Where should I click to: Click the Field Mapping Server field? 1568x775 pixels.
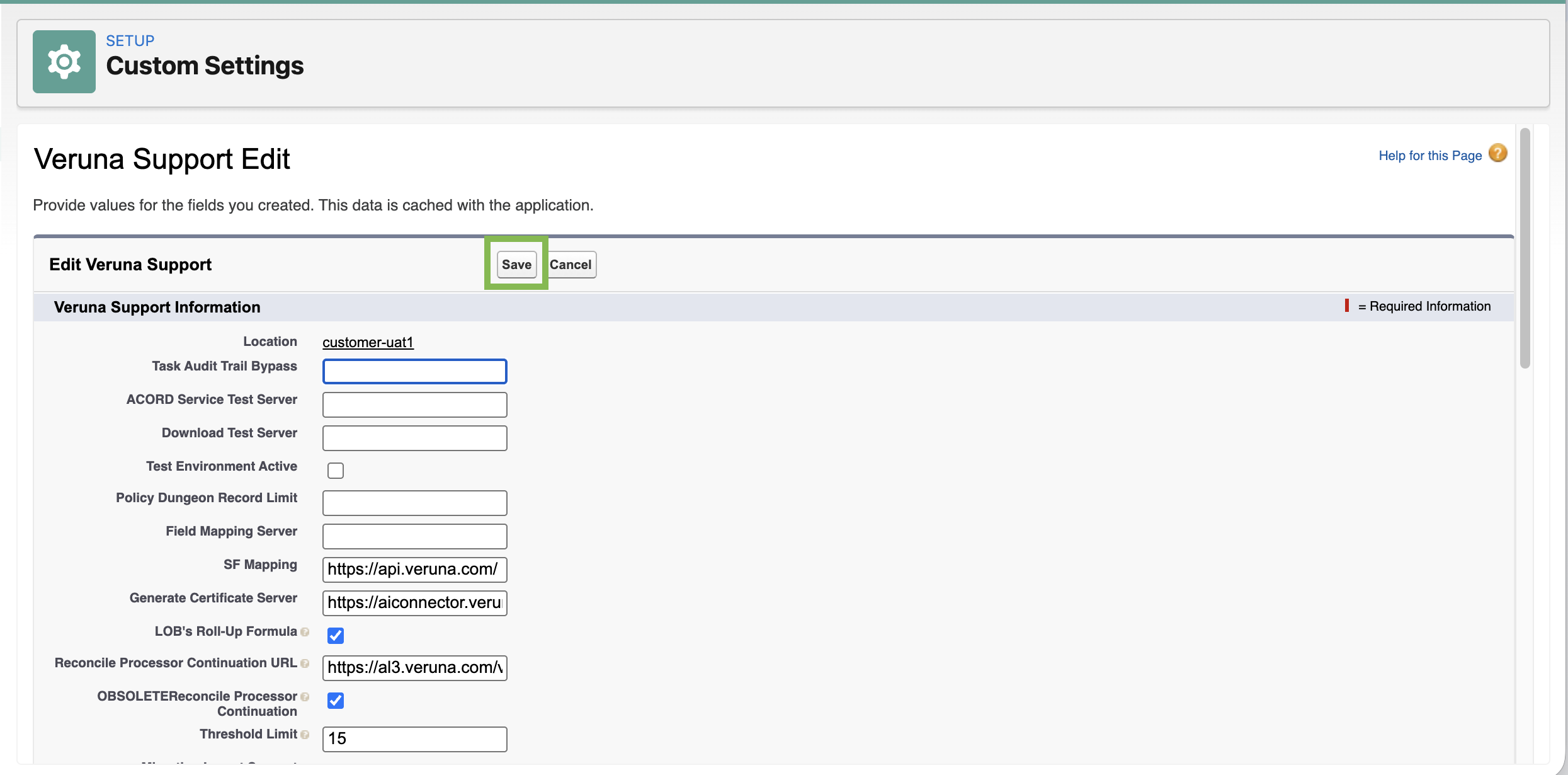(x=415, y=536)
